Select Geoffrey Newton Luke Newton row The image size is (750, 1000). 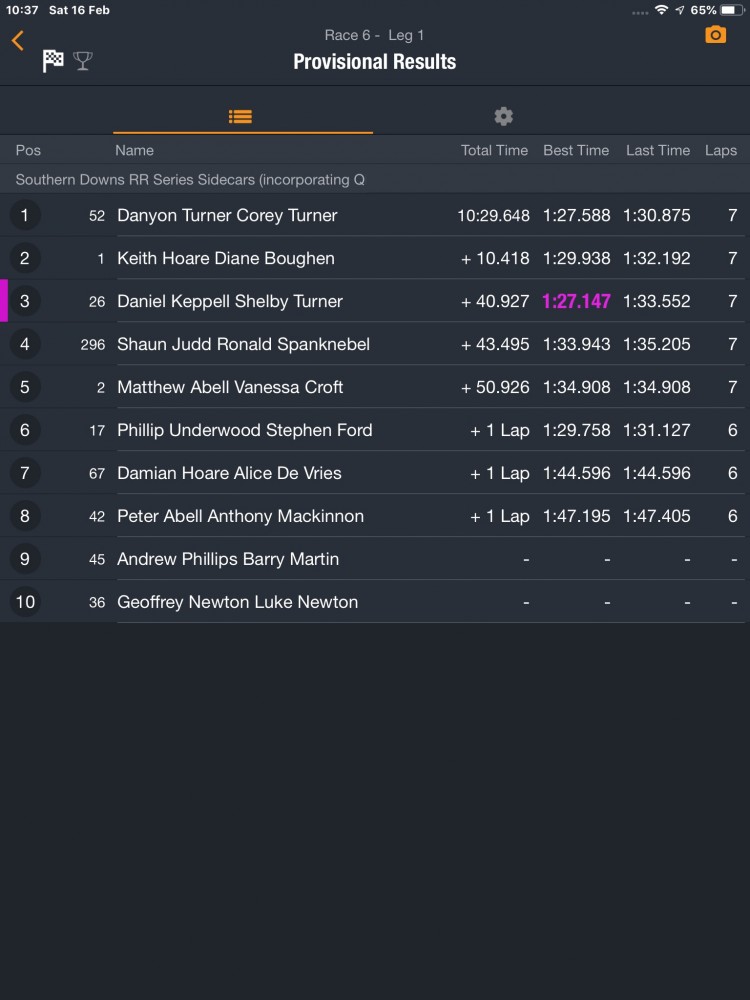[237, 602]
